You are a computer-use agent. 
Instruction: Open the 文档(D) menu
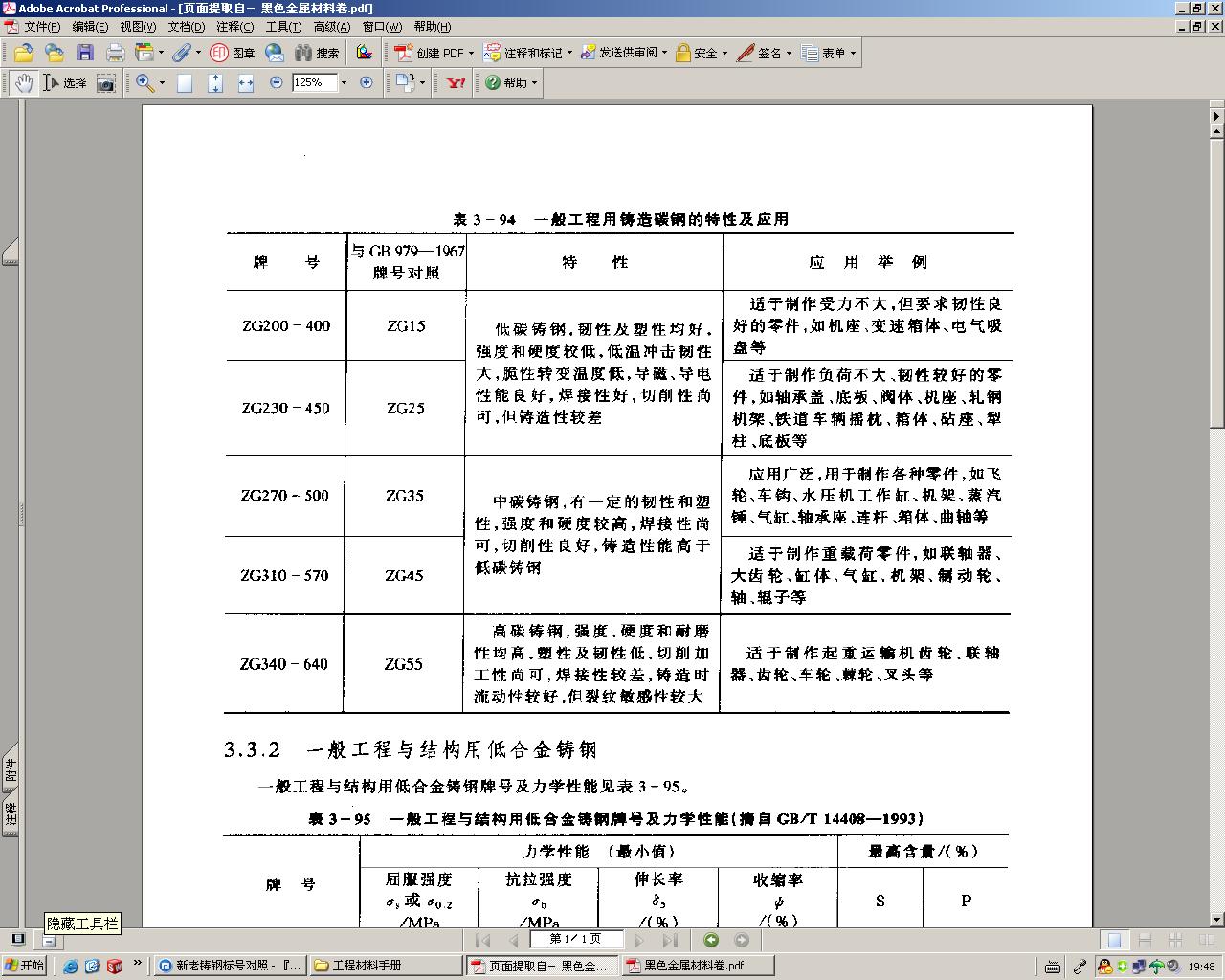[x=187, y=27]
